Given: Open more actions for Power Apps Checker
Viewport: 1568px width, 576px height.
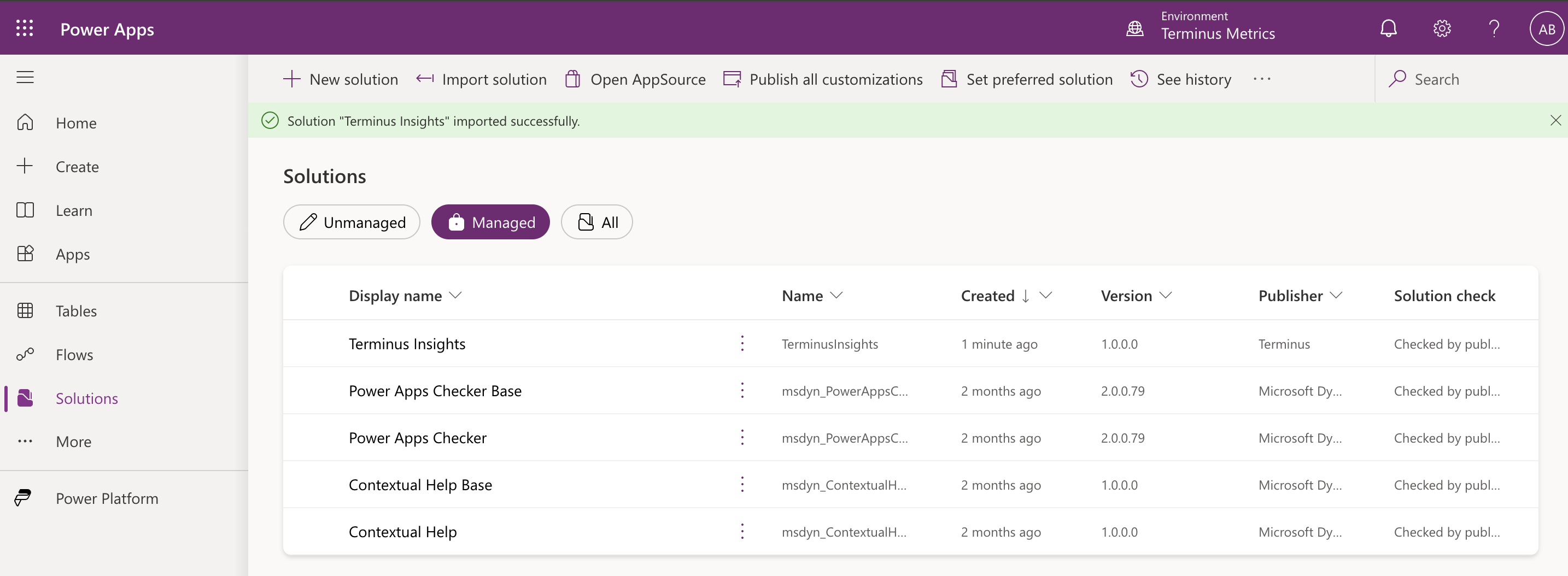Looking at the screenshot, I should 742,437.
